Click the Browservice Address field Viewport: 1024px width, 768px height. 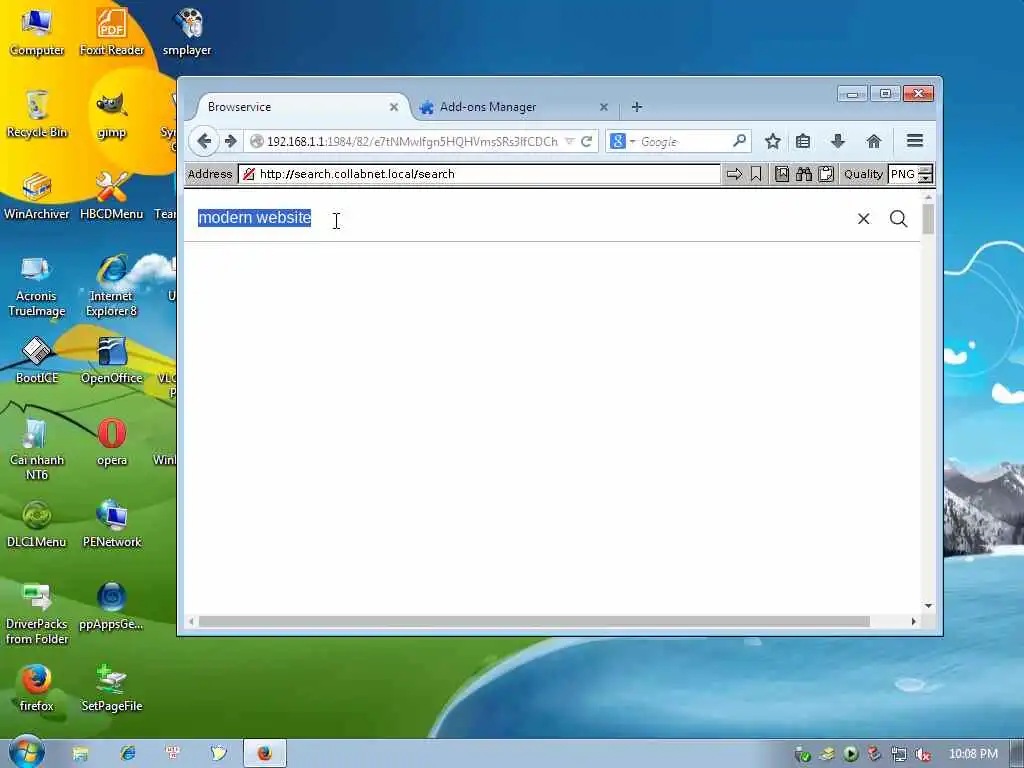click(x=479, y=174)
